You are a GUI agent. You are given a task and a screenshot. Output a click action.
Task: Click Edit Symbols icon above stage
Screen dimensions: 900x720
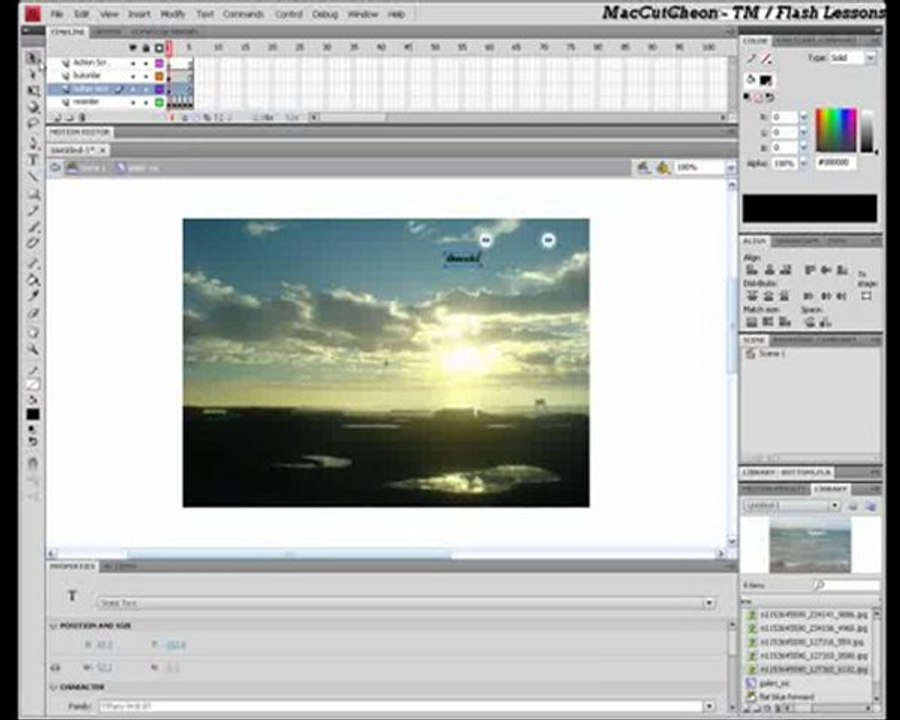(664, 168)
